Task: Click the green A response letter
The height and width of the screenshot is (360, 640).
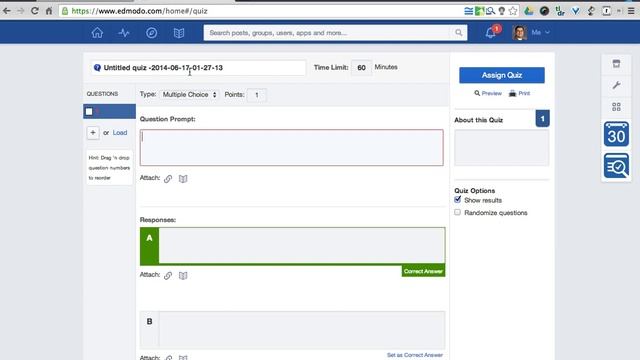Action: [149, 238]
